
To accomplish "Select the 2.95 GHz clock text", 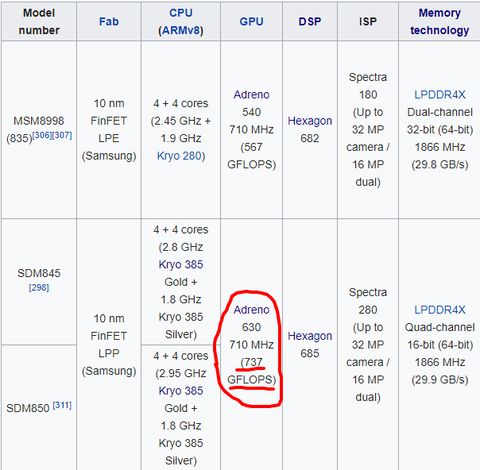I will (x=182, y=373).
